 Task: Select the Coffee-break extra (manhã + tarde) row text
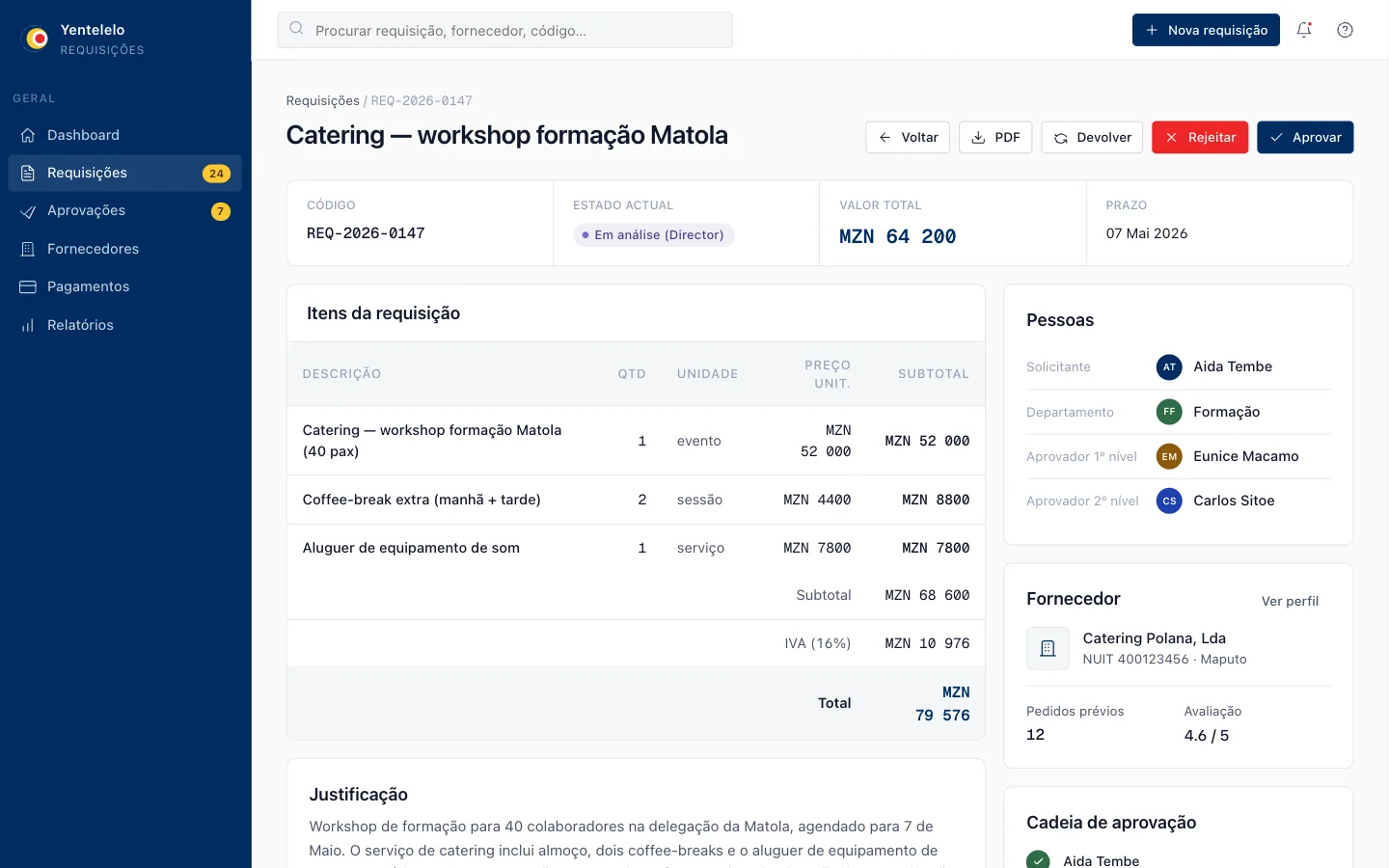[x=422, y=500]
